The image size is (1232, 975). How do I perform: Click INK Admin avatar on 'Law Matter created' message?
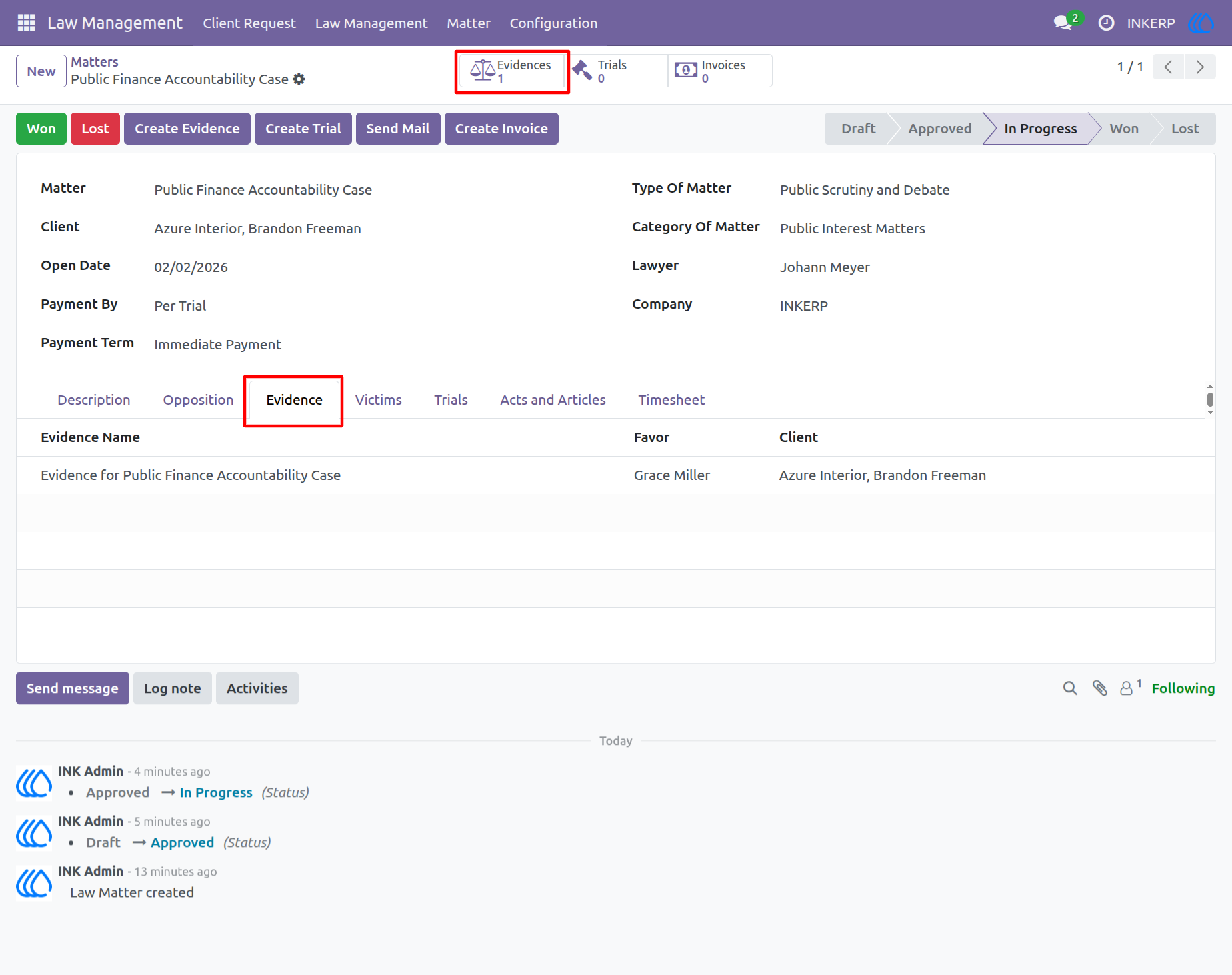34,882
